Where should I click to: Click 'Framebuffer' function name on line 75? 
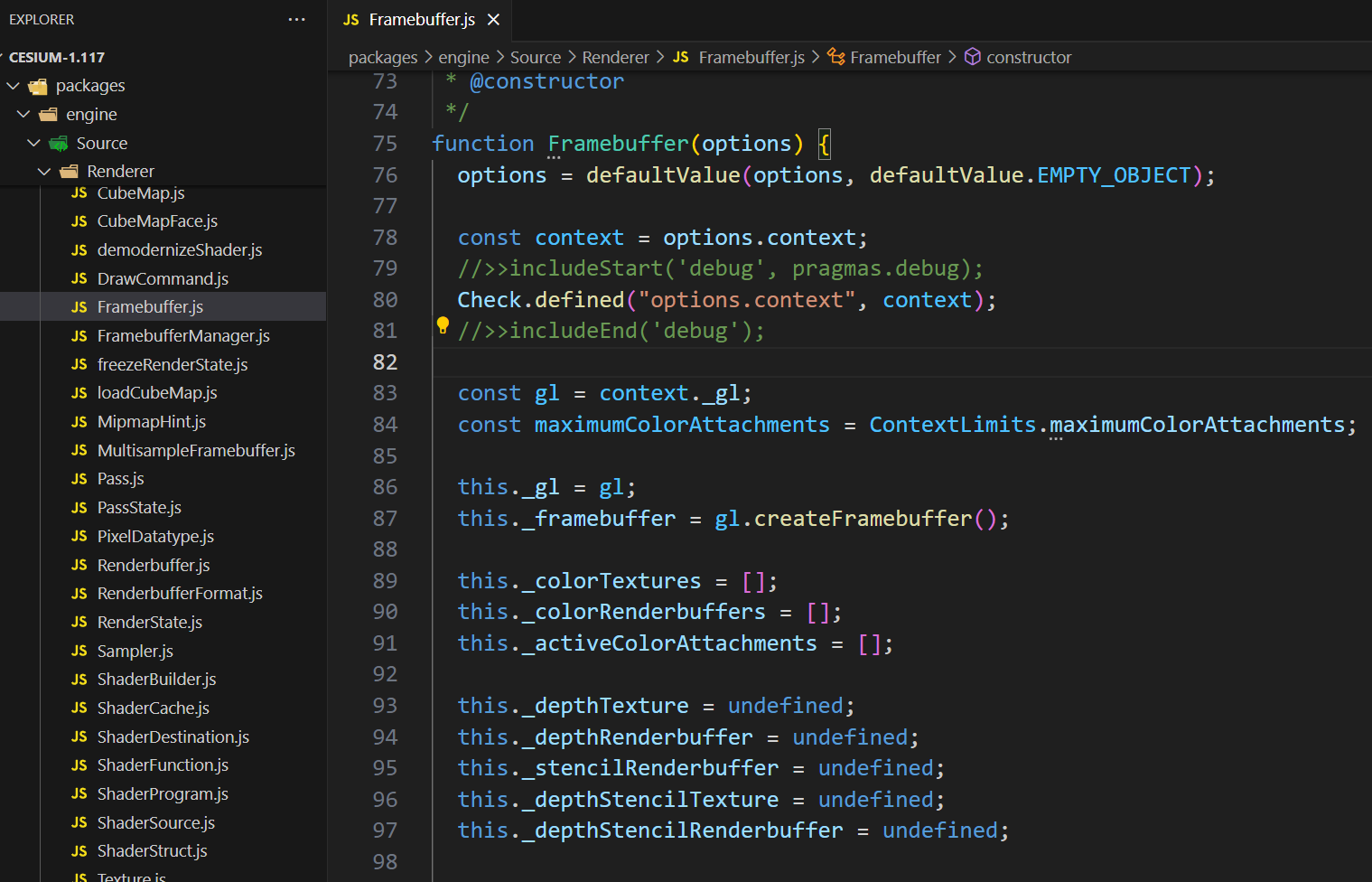click(618, 144)
